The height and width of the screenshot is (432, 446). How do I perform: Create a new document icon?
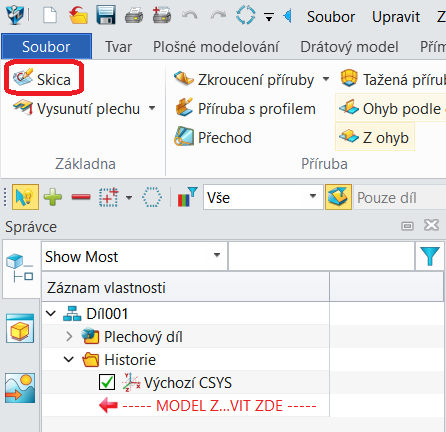(x=50, y=15)
